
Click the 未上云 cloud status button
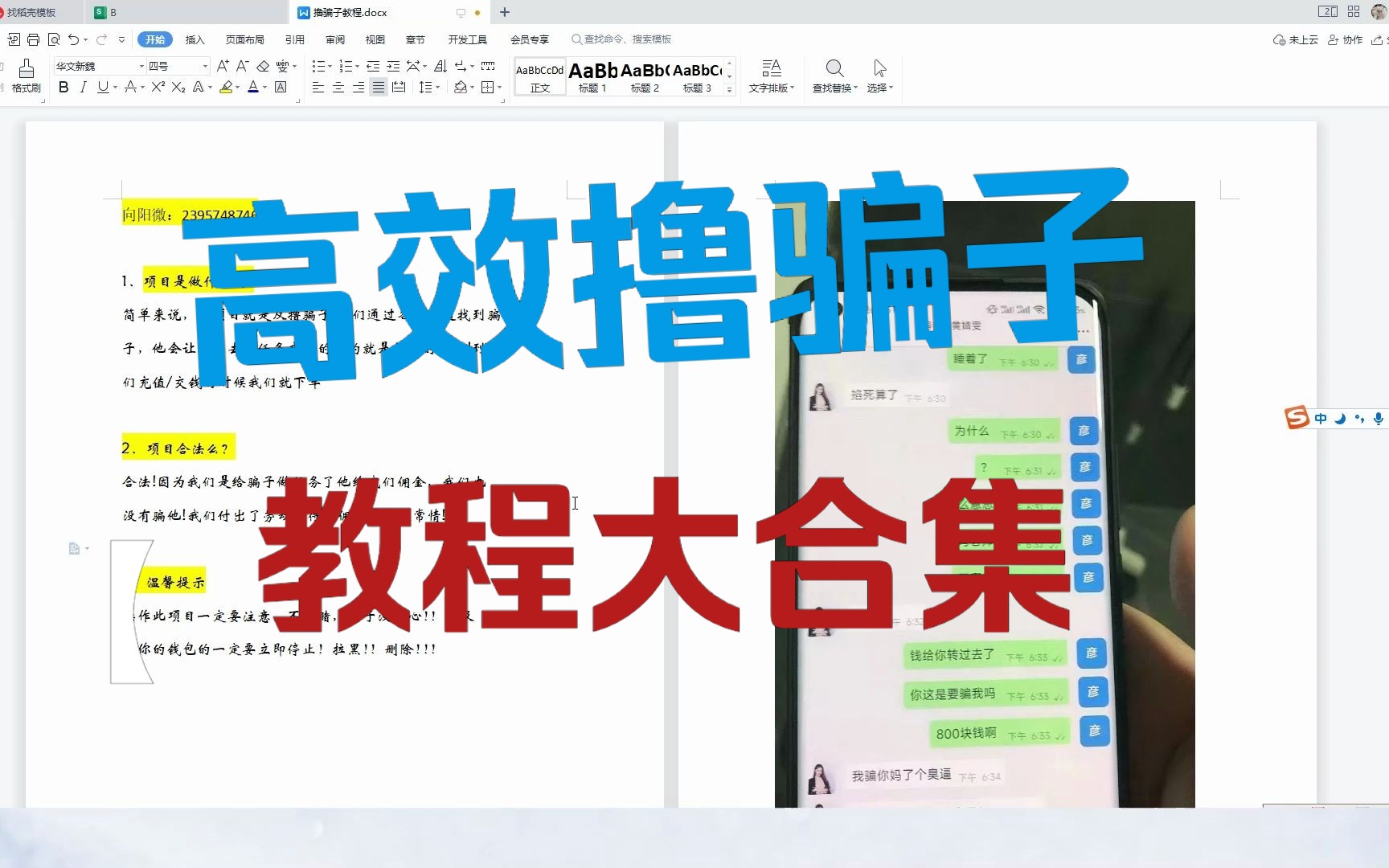1296,39
